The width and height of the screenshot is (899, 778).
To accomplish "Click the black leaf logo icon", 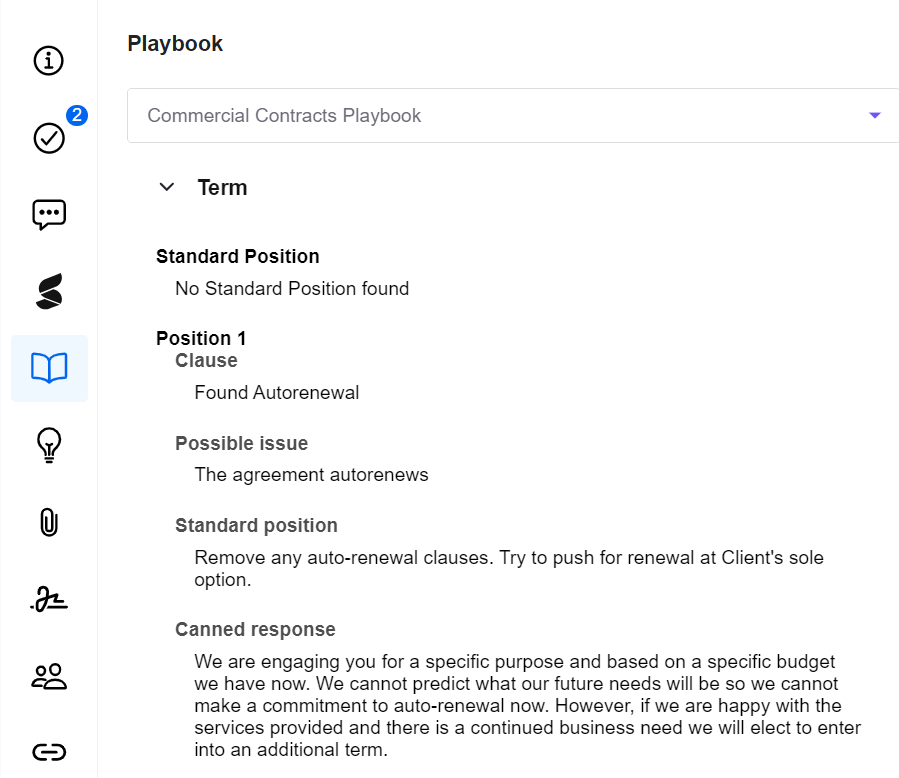I will 49,291.
